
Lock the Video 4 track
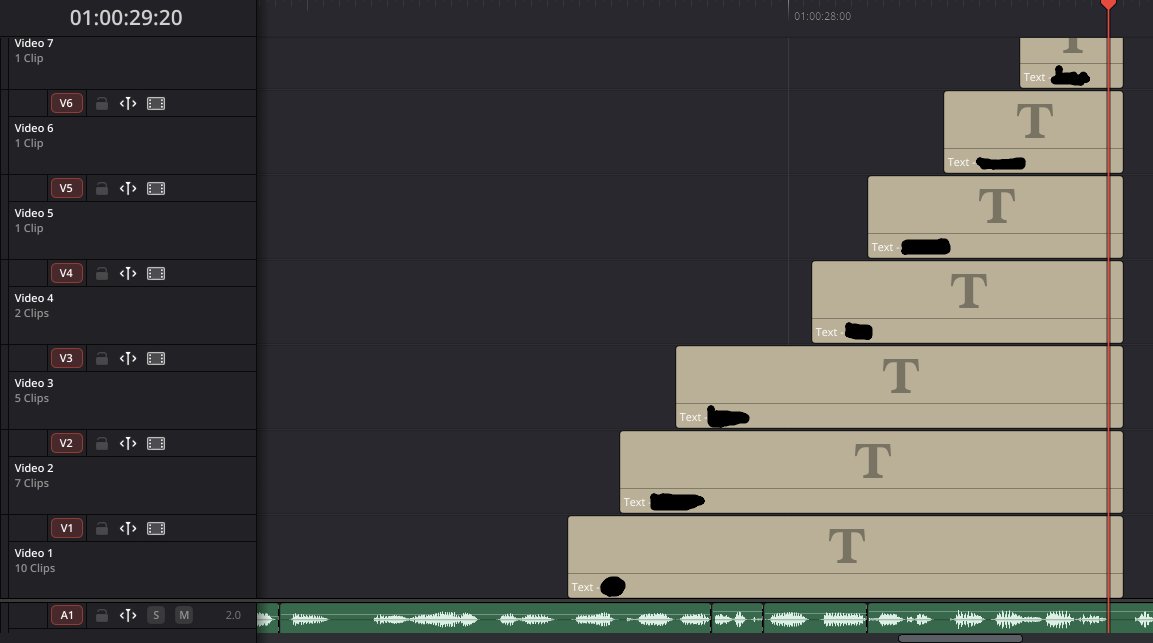click(102, 272)
